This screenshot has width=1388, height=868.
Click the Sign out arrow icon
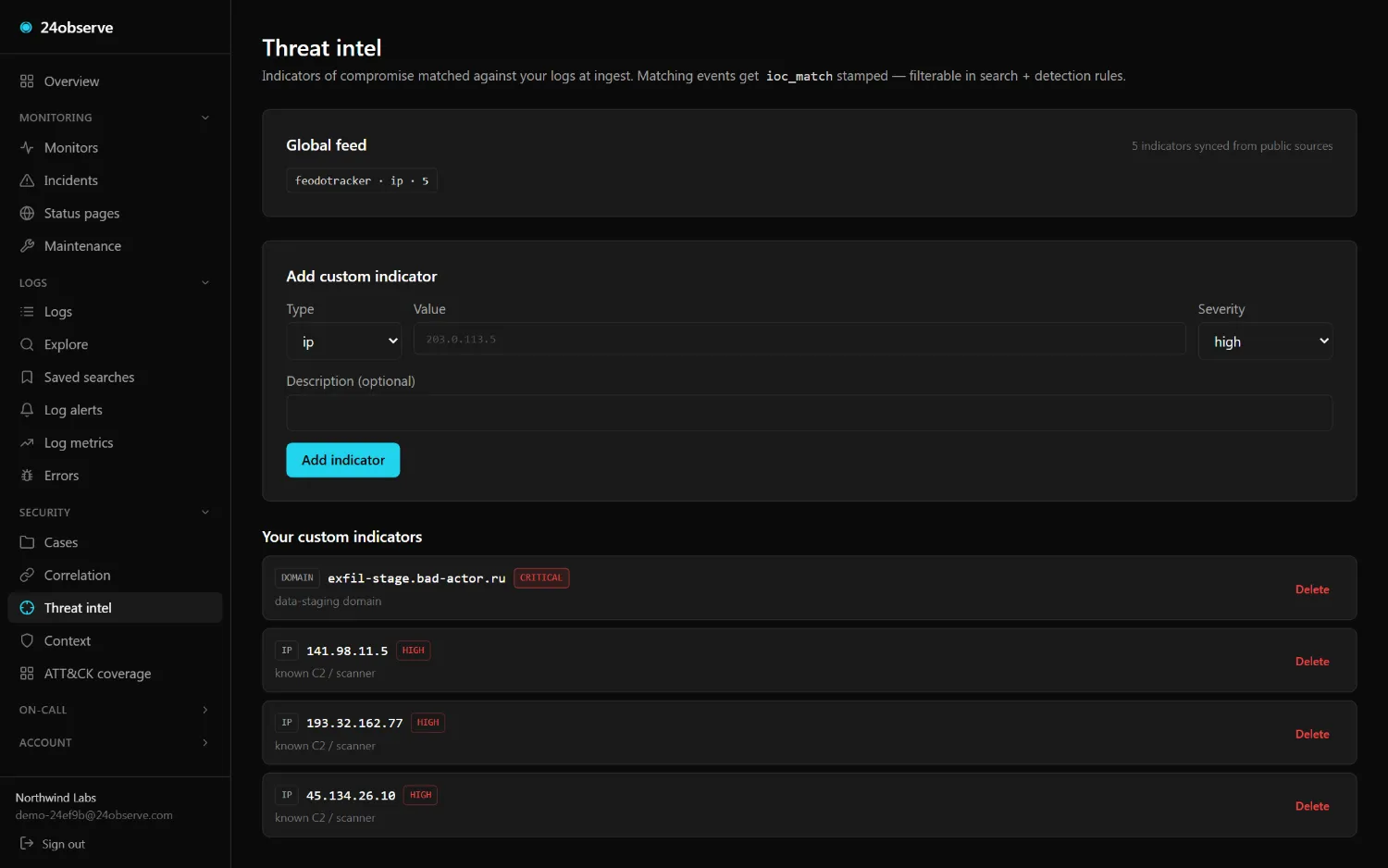(27, 844)
